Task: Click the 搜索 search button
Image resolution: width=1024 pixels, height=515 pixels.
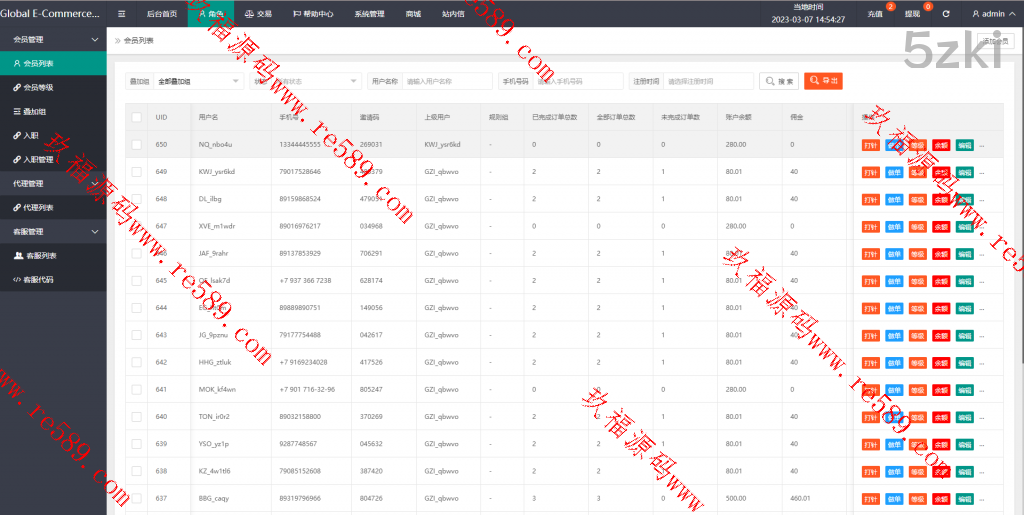Action: click(x=779, y=81)
